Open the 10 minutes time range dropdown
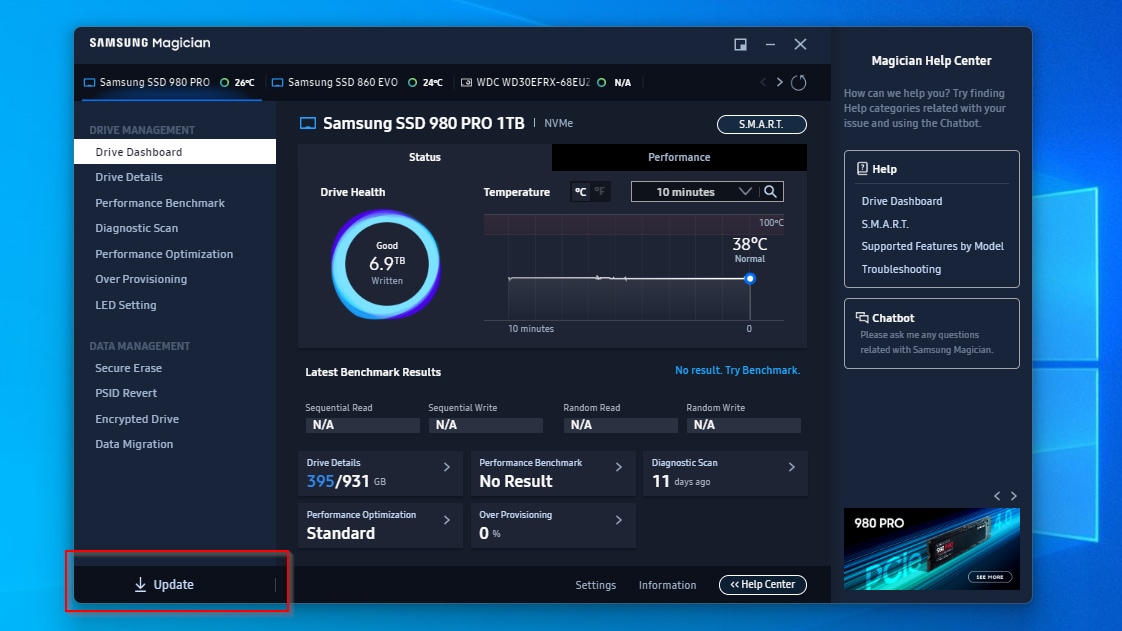 (693, 192)
